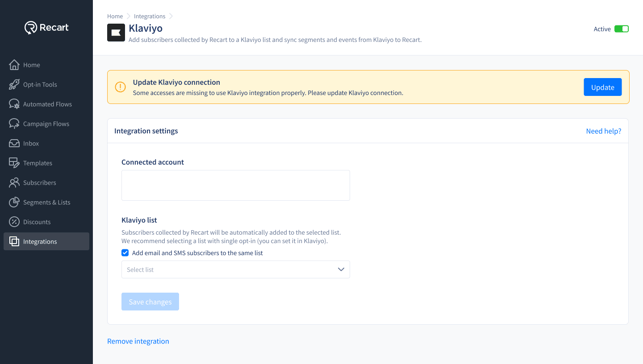Uncheck Add email and SMS subscribers checkbox
The image size is (643, 364).
point(125,253)
